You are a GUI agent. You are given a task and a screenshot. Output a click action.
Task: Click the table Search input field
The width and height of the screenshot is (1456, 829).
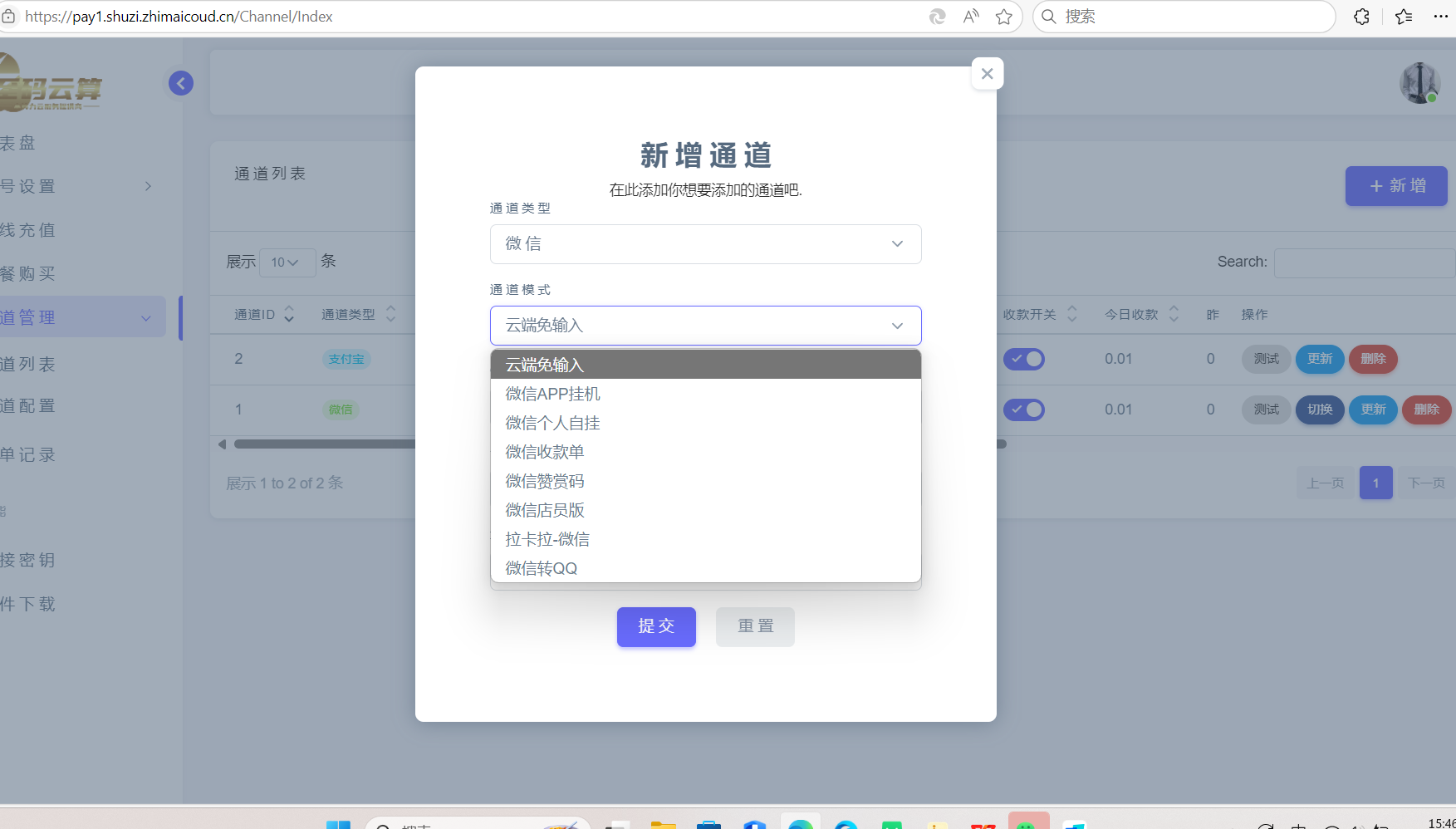click(1364, 262)
